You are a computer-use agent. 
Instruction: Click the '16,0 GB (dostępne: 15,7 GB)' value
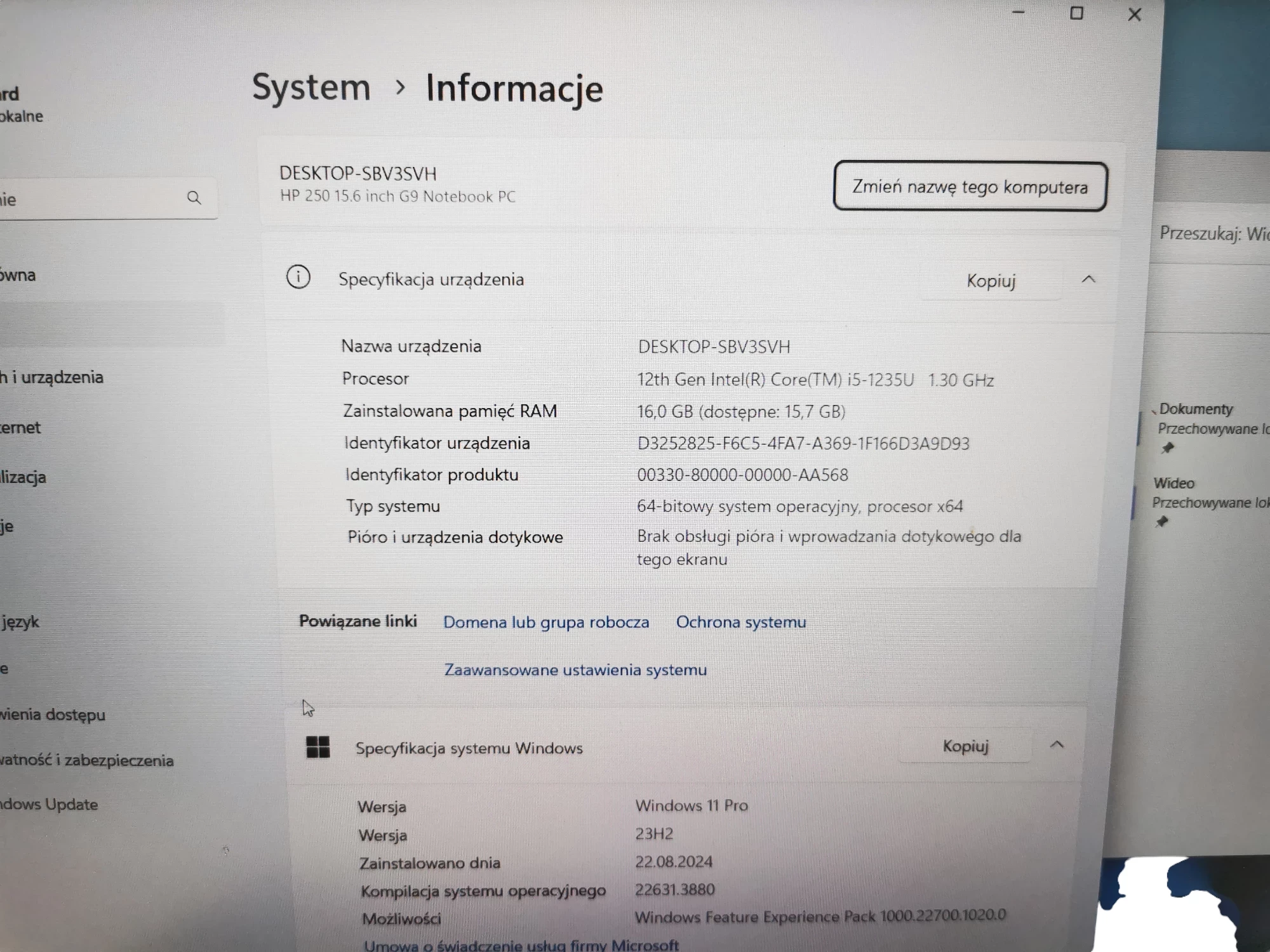pyautogui.click(x=741, y=411)
